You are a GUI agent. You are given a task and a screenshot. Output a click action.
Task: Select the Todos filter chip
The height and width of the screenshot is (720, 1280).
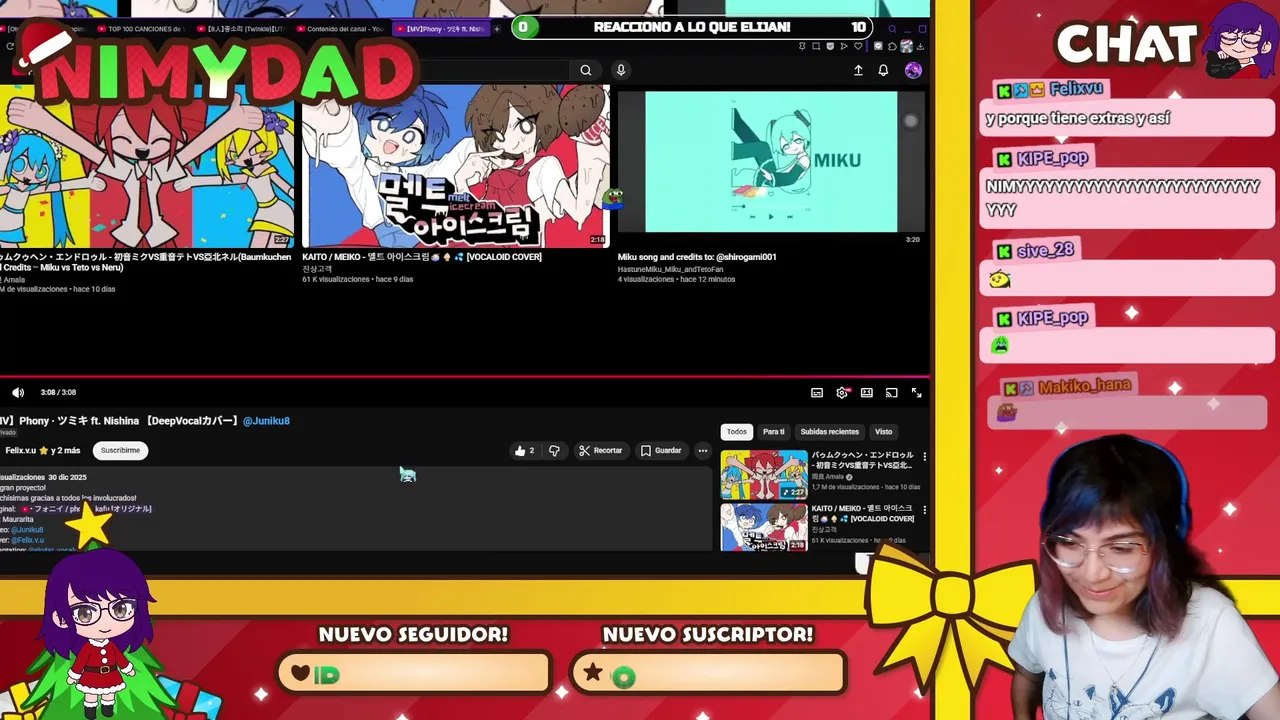(737, 432)
